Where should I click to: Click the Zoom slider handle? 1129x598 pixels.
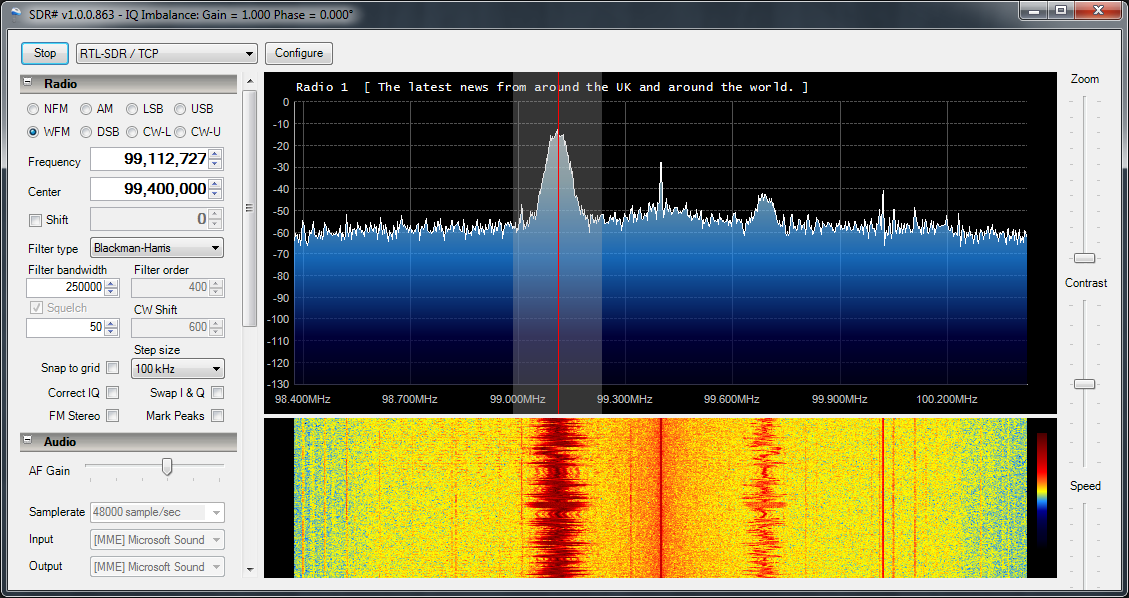pyautogui.click(x=1084, y=258)
